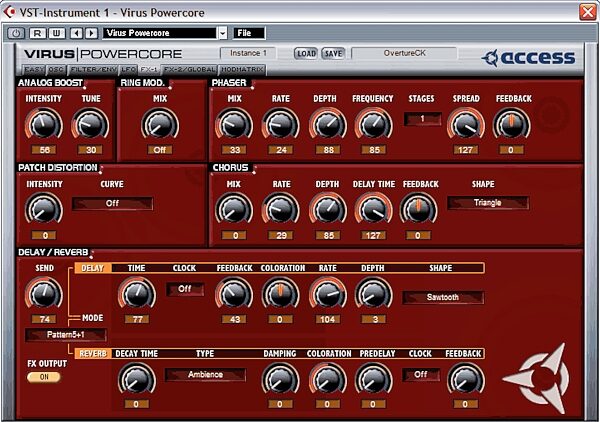Click the Analog Boost Tune knob

(90, 124)
